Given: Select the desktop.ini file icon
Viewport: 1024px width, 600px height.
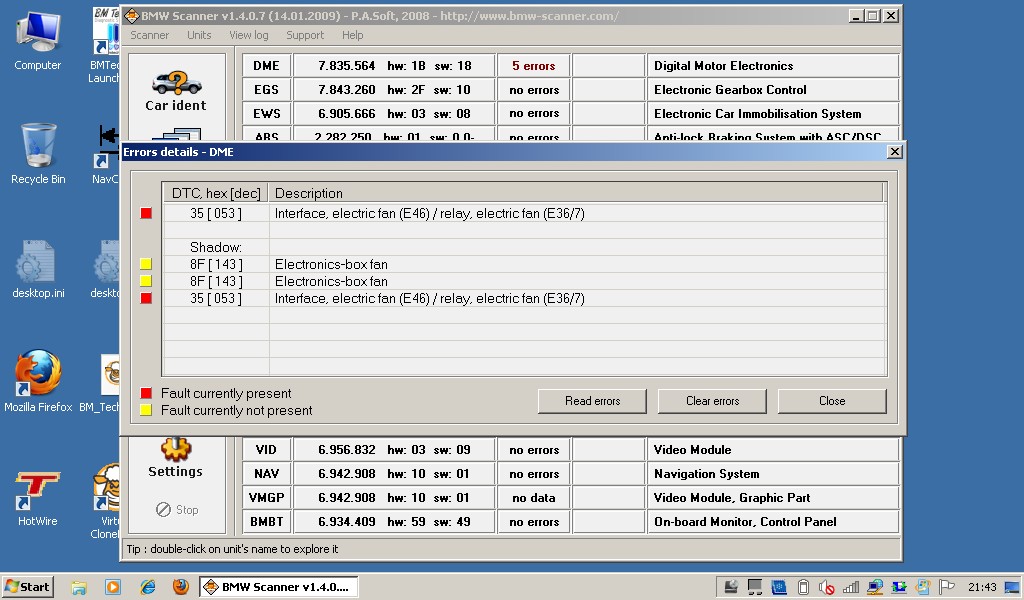Looking at the screenshot, I should pyautogui.click(x=37, y=261).
